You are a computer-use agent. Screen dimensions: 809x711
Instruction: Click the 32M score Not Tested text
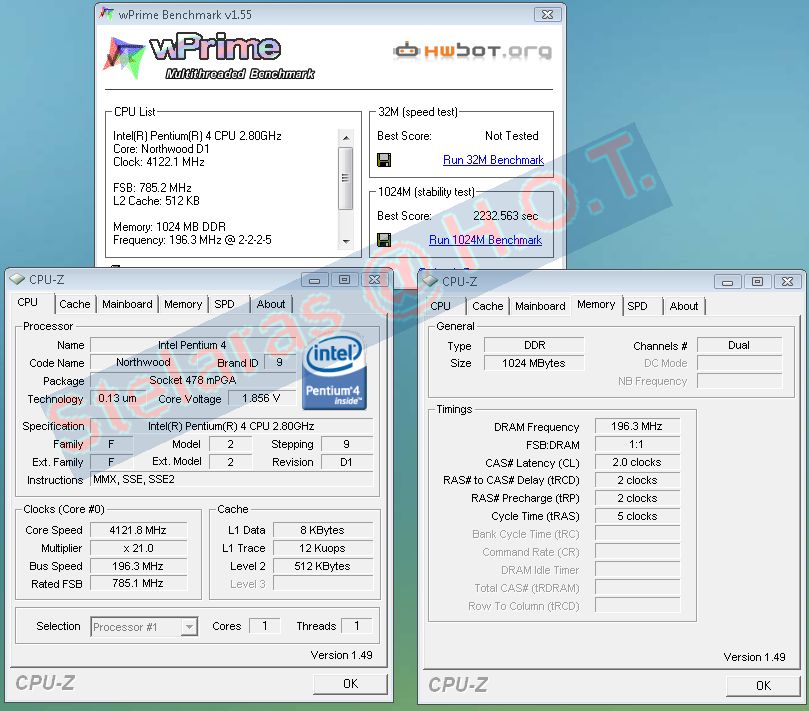pyautogui.click(x=511, y=136)
